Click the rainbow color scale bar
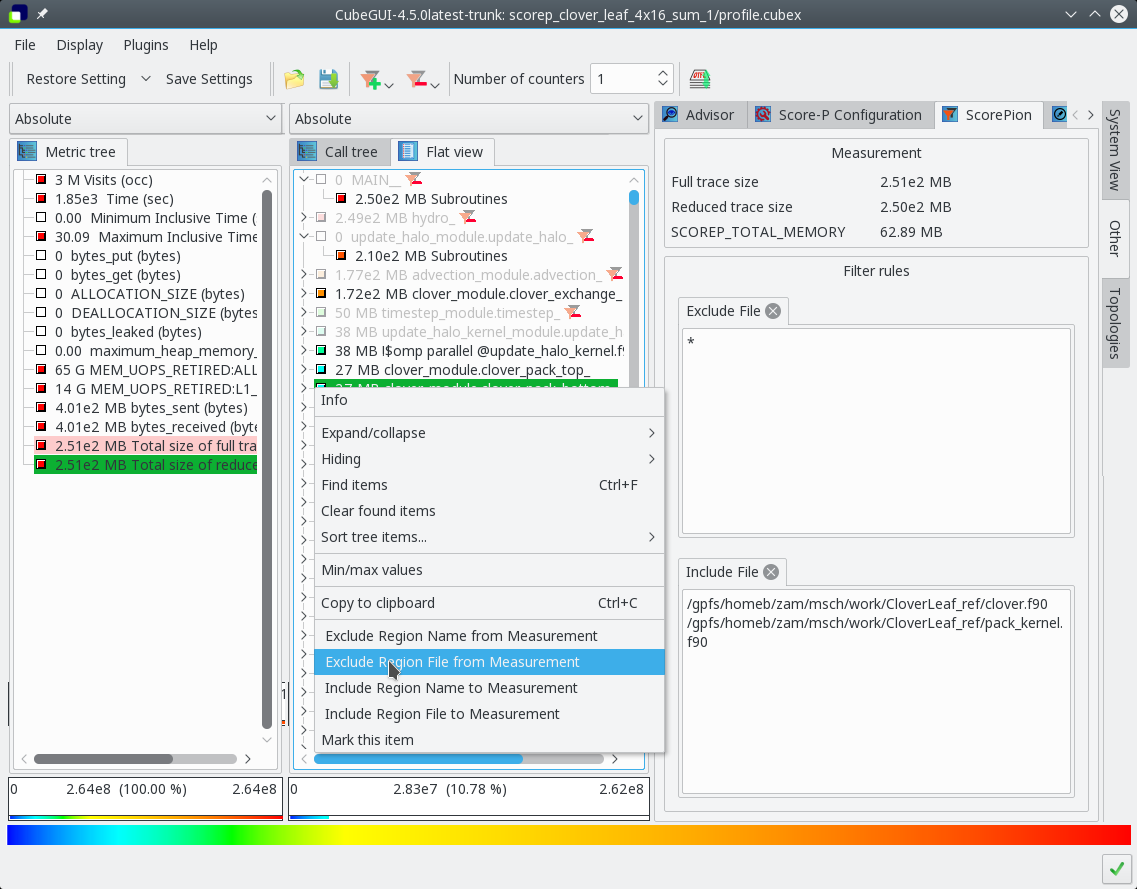Viewport: 1137px width, 889px height. pos(568,835)
